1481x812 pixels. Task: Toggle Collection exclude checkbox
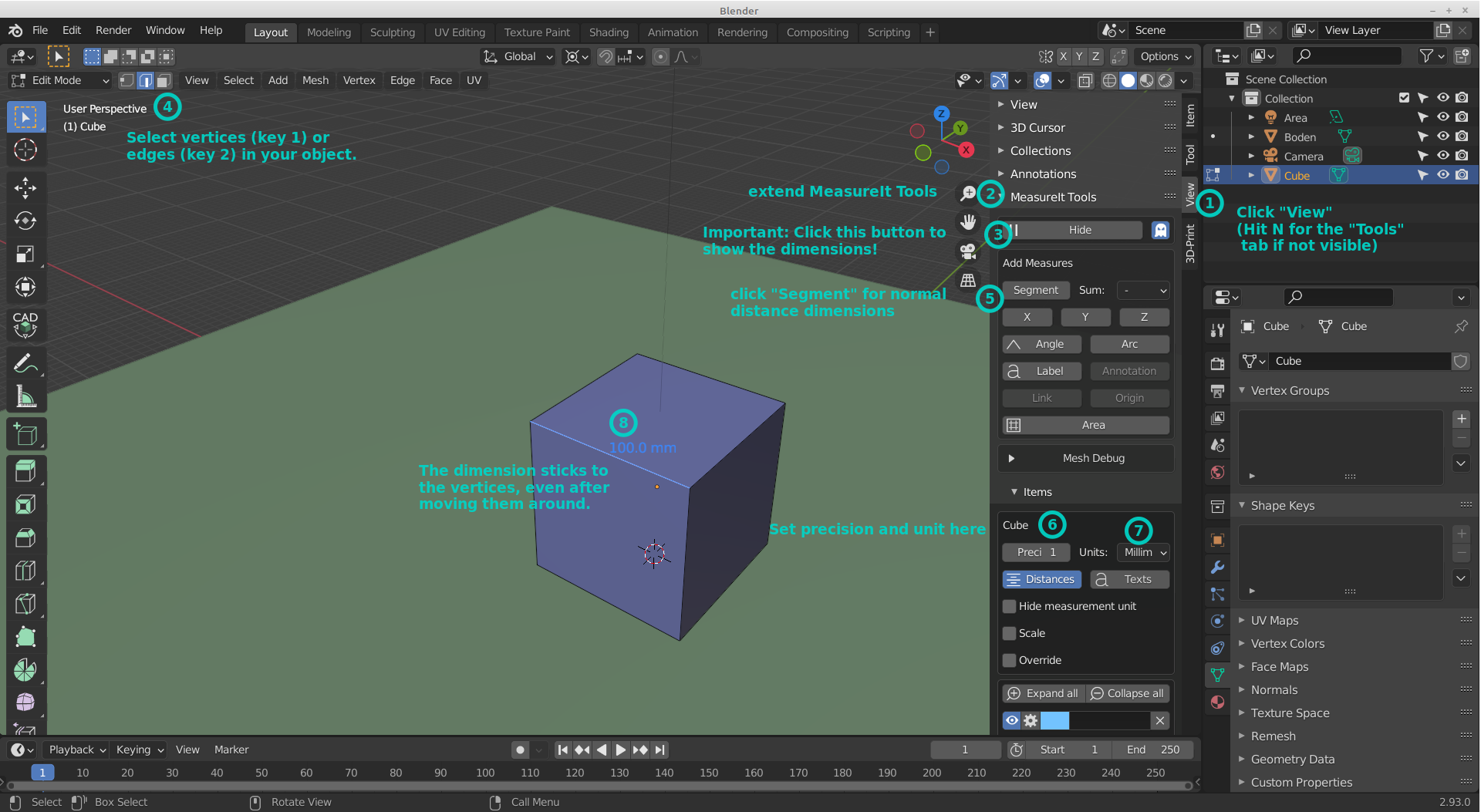point(1404,98)
